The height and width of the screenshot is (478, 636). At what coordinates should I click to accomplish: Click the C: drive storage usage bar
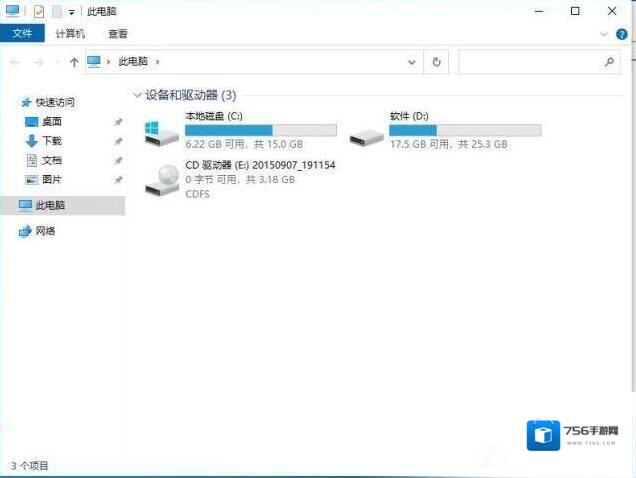click(x=260, y=130)
